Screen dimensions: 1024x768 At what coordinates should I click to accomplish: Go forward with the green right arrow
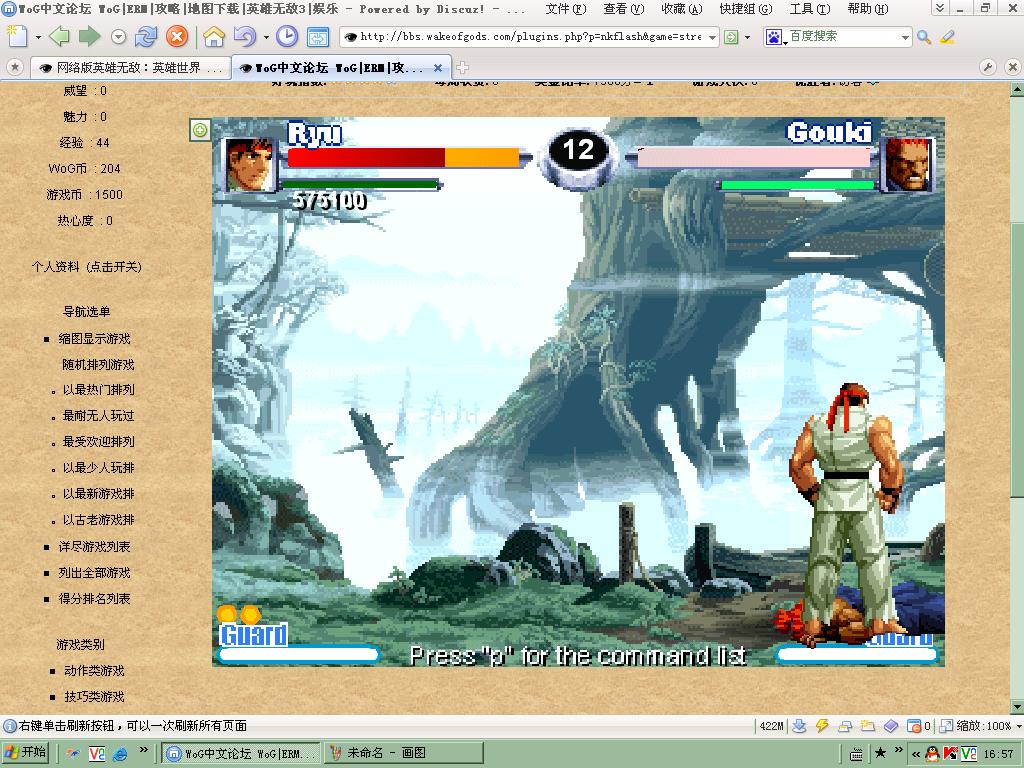[x=89, y=37]
